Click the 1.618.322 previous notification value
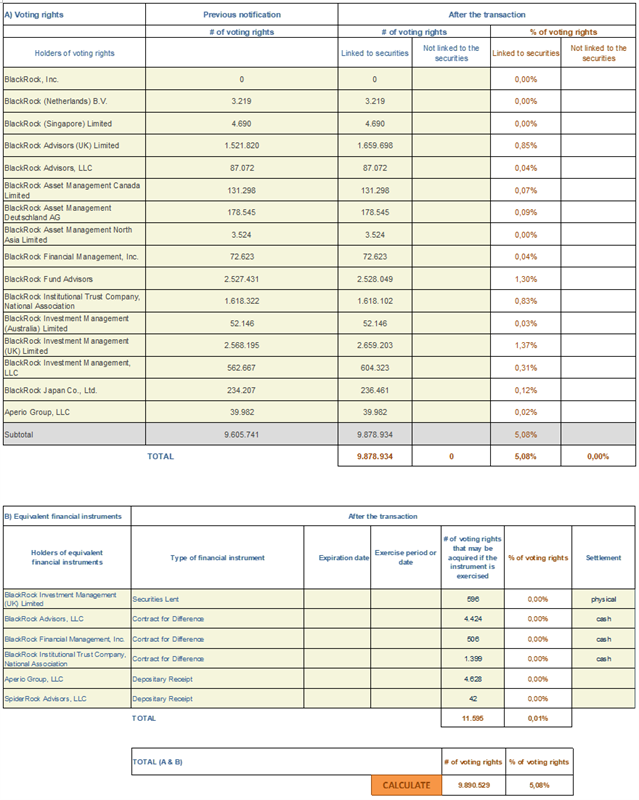The height and width of the screenshot is (800, 639). pyautogui.click(x=241, y=301)
